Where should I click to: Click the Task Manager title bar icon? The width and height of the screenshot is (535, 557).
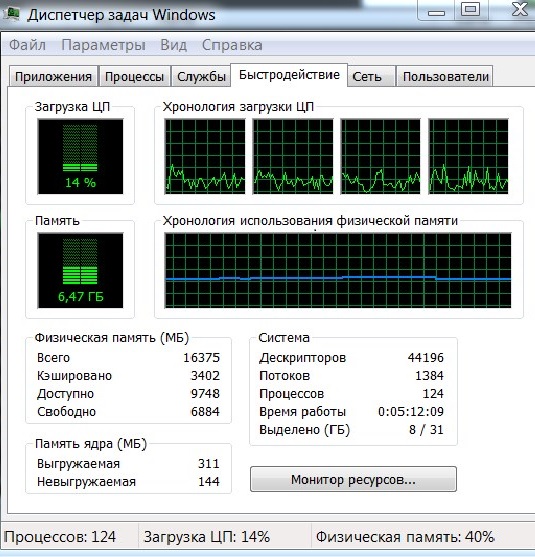11,14
